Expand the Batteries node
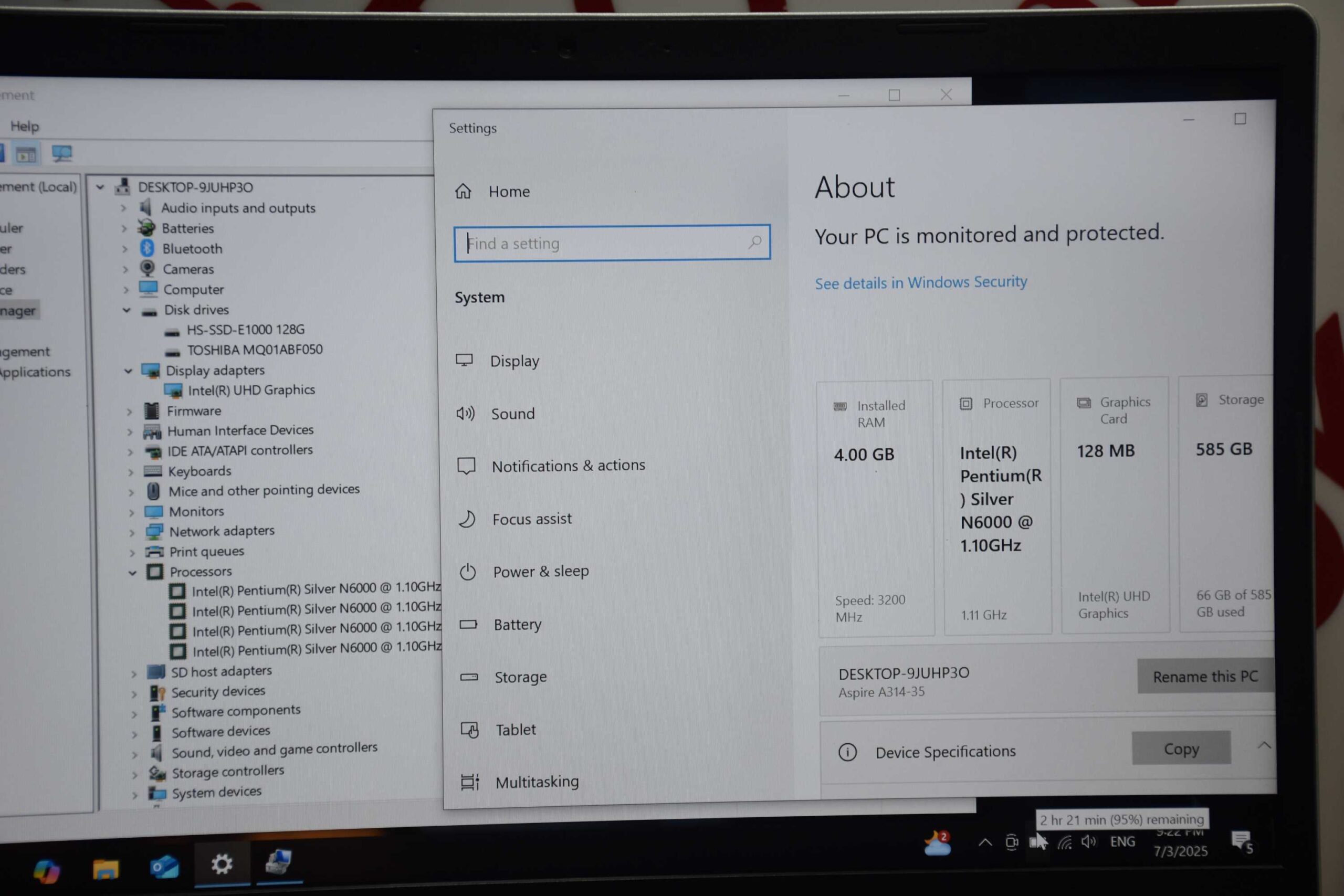The width and height of the screenshot is (1344, 896). click(124, 228)
